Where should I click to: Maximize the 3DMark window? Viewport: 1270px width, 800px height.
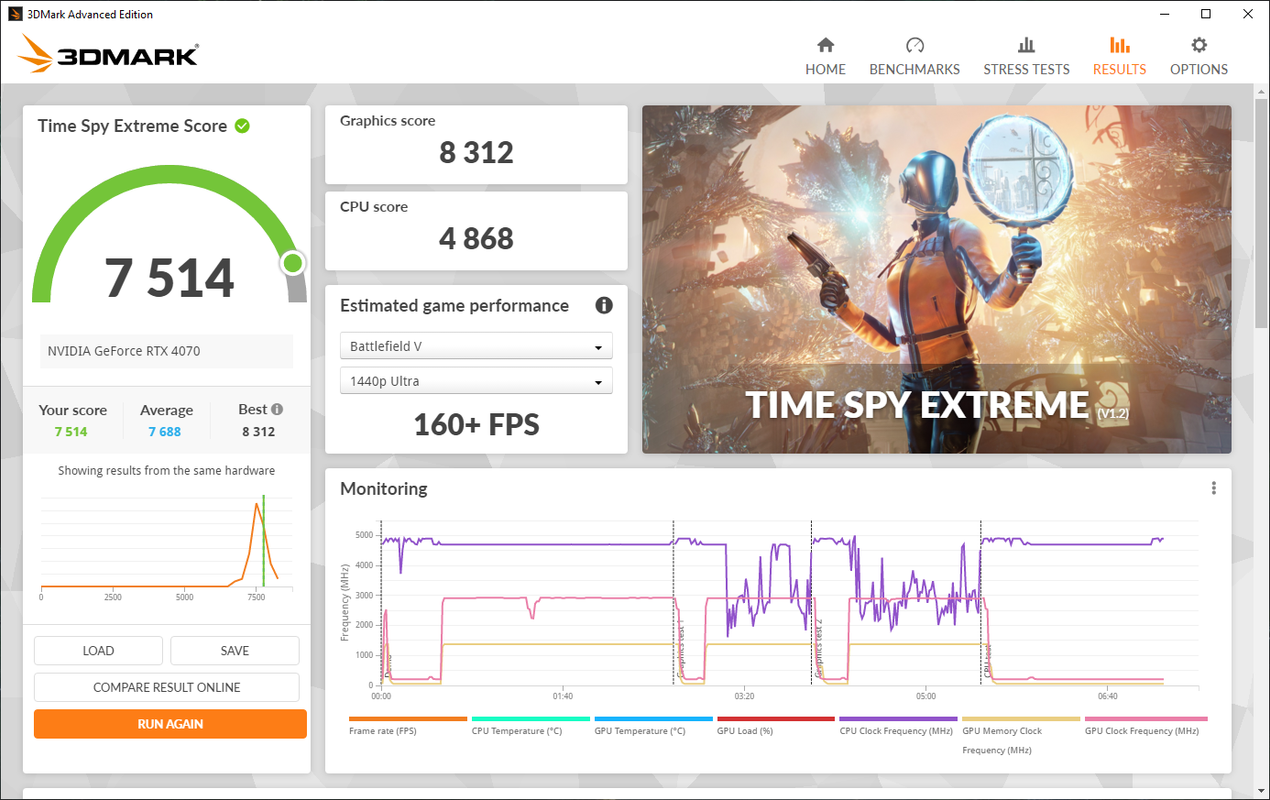click(1206, 14)
